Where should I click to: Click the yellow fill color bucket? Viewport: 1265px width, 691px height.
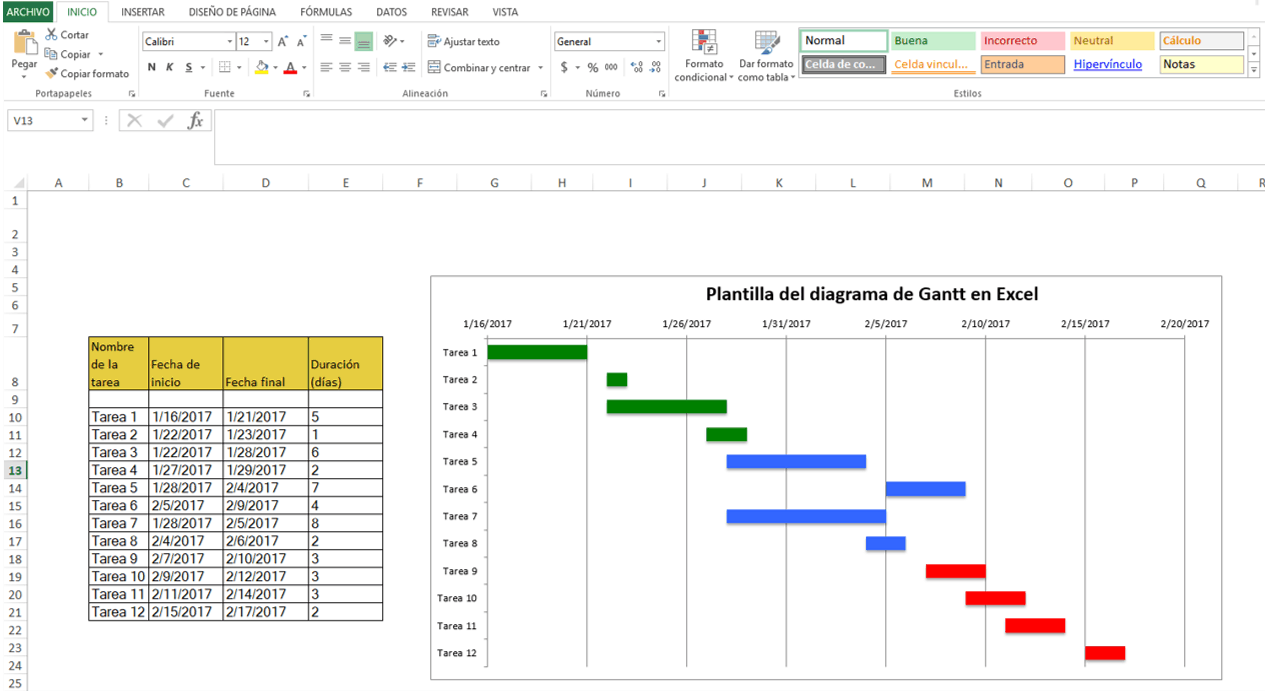click(261, 67)
